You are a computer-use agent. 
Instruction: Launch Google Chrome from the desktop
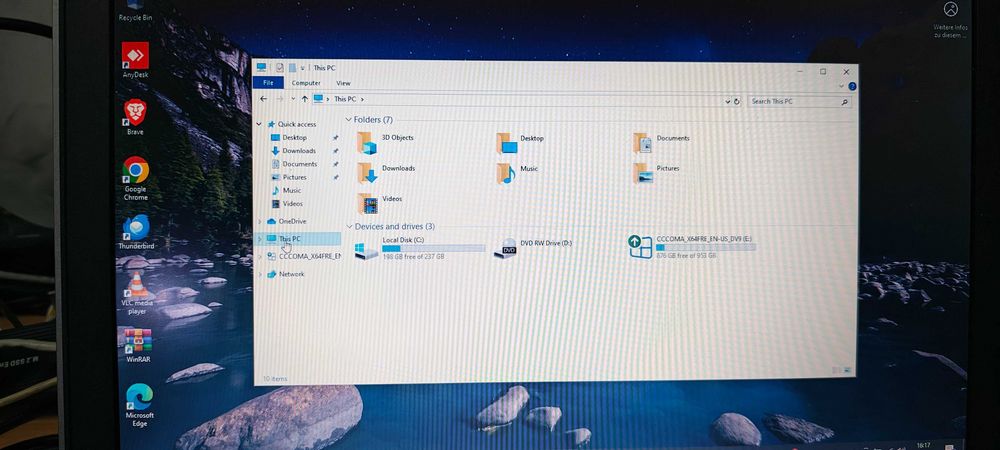point(135,178)
